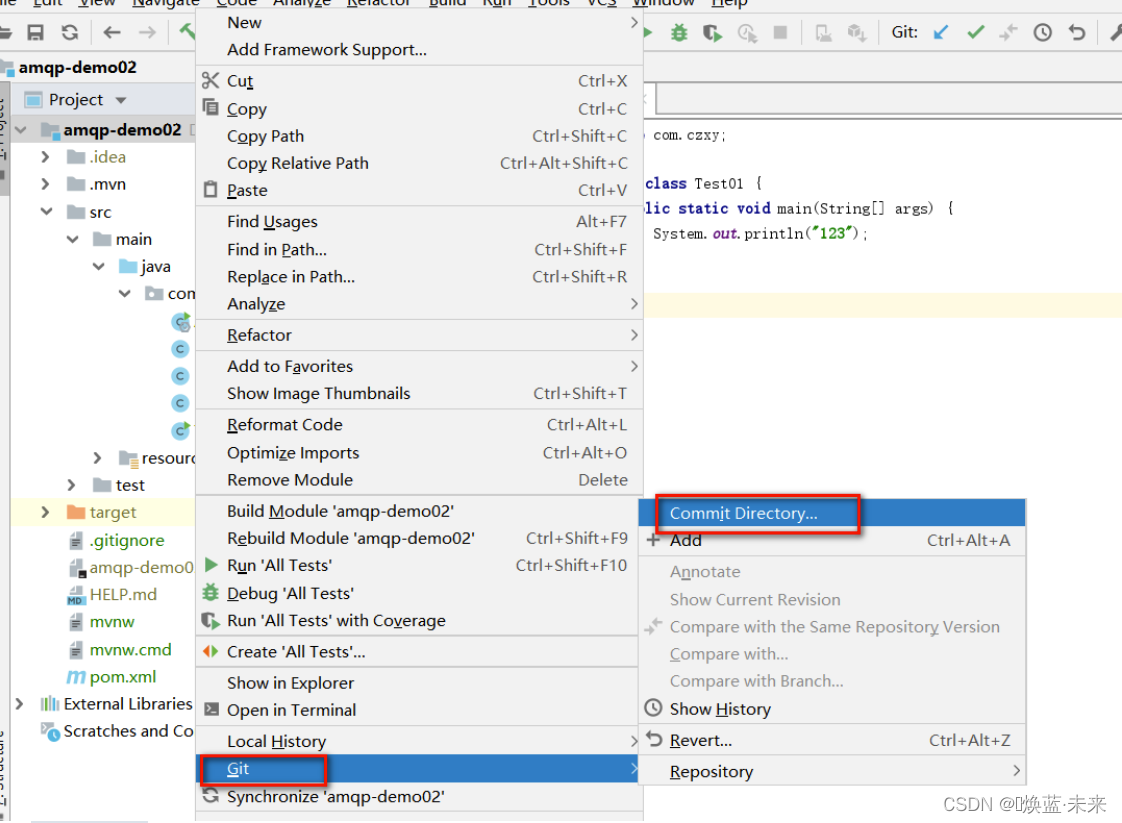Choose Commit Directory... from the Git submenu
Viewport: 1122px width, 823px height.
[x=743, y=513]
